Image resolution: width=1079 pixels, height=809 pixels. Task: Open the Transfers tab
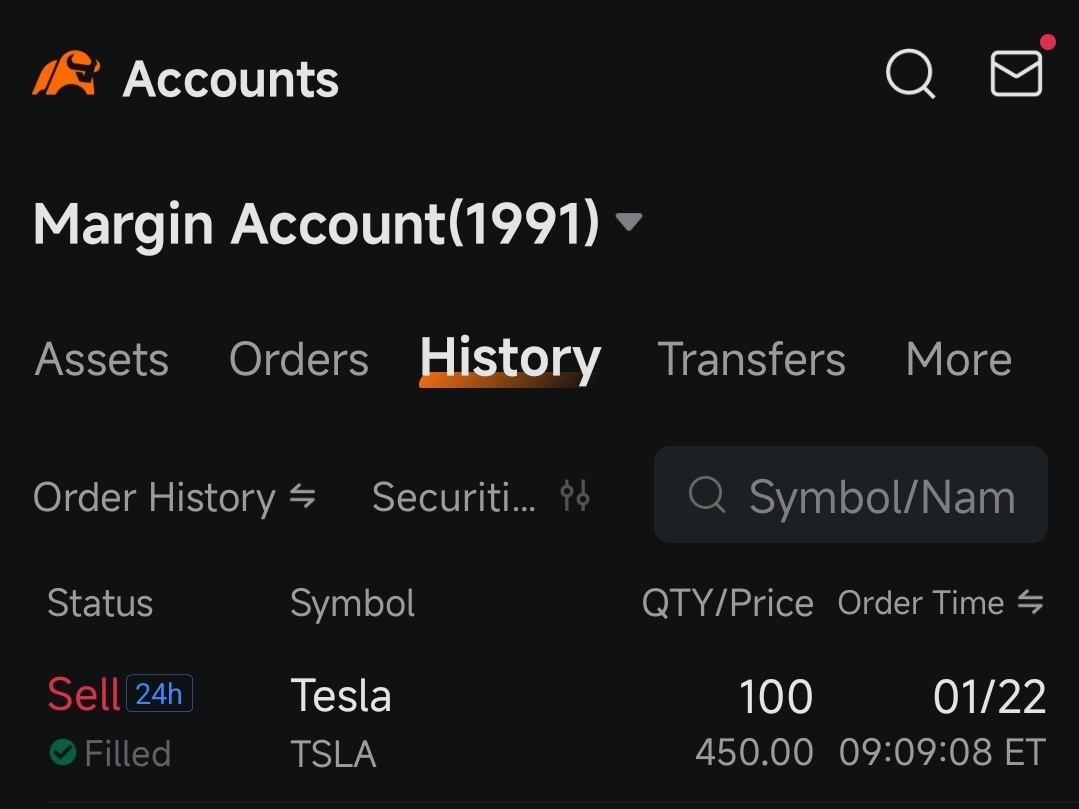(751, 359)
